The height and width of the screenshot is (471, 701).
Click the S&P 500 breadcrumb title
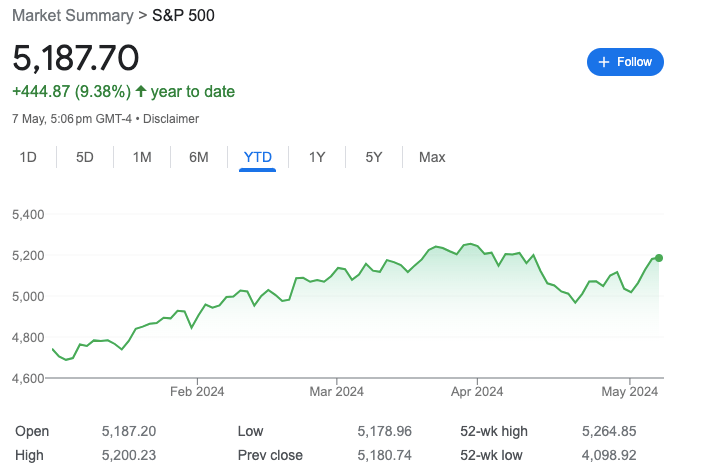pos(183,16)
